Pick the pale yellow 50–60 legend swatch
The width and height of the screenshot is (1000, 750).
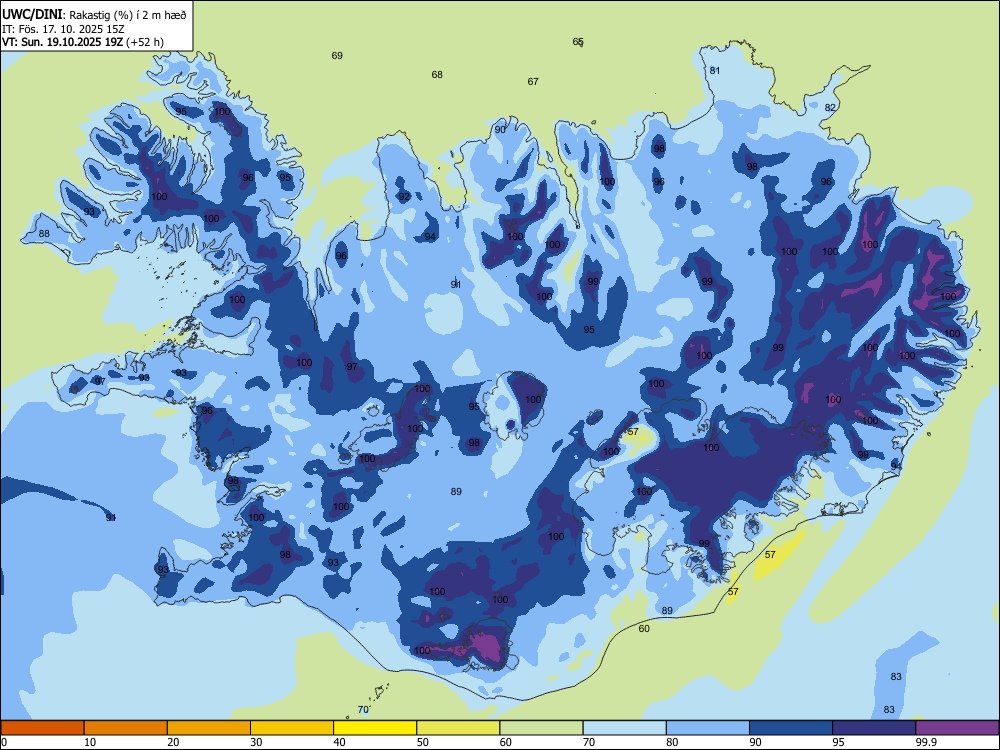click(x=458, y=728)
